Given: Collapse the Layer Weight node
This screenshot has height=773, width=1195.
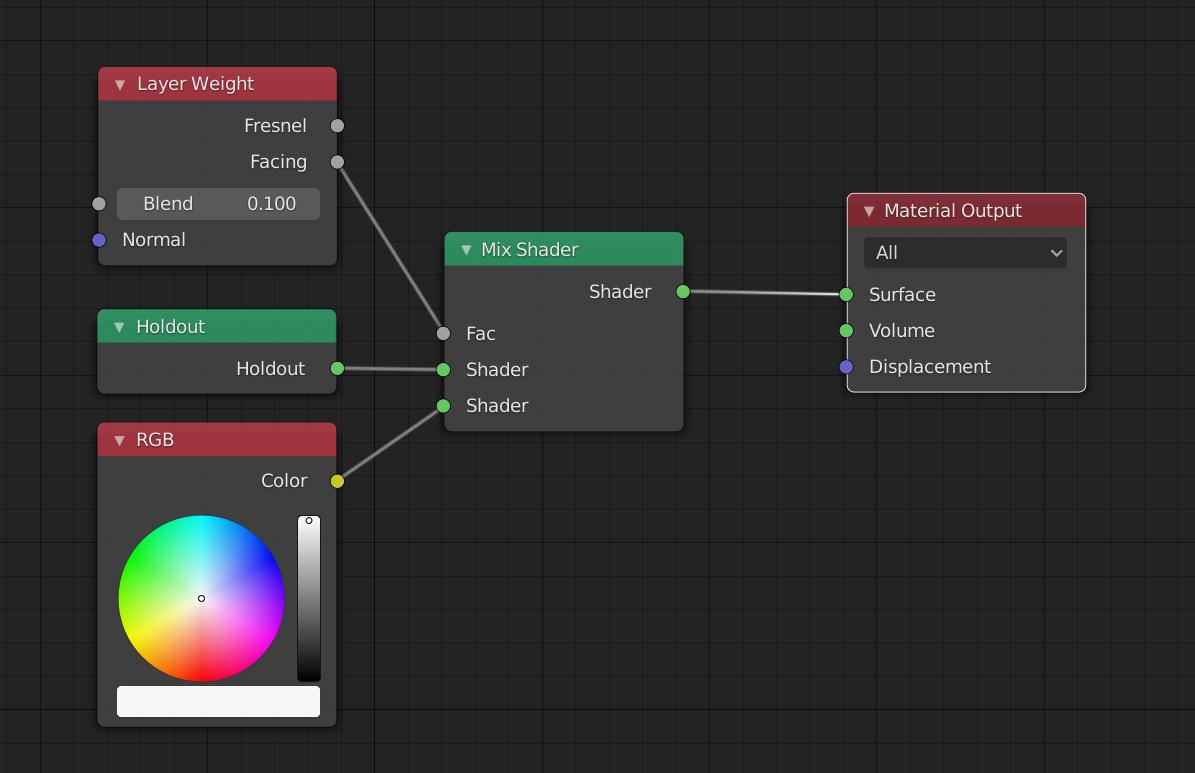Looking at the screenshot, I should coord(119,84).
